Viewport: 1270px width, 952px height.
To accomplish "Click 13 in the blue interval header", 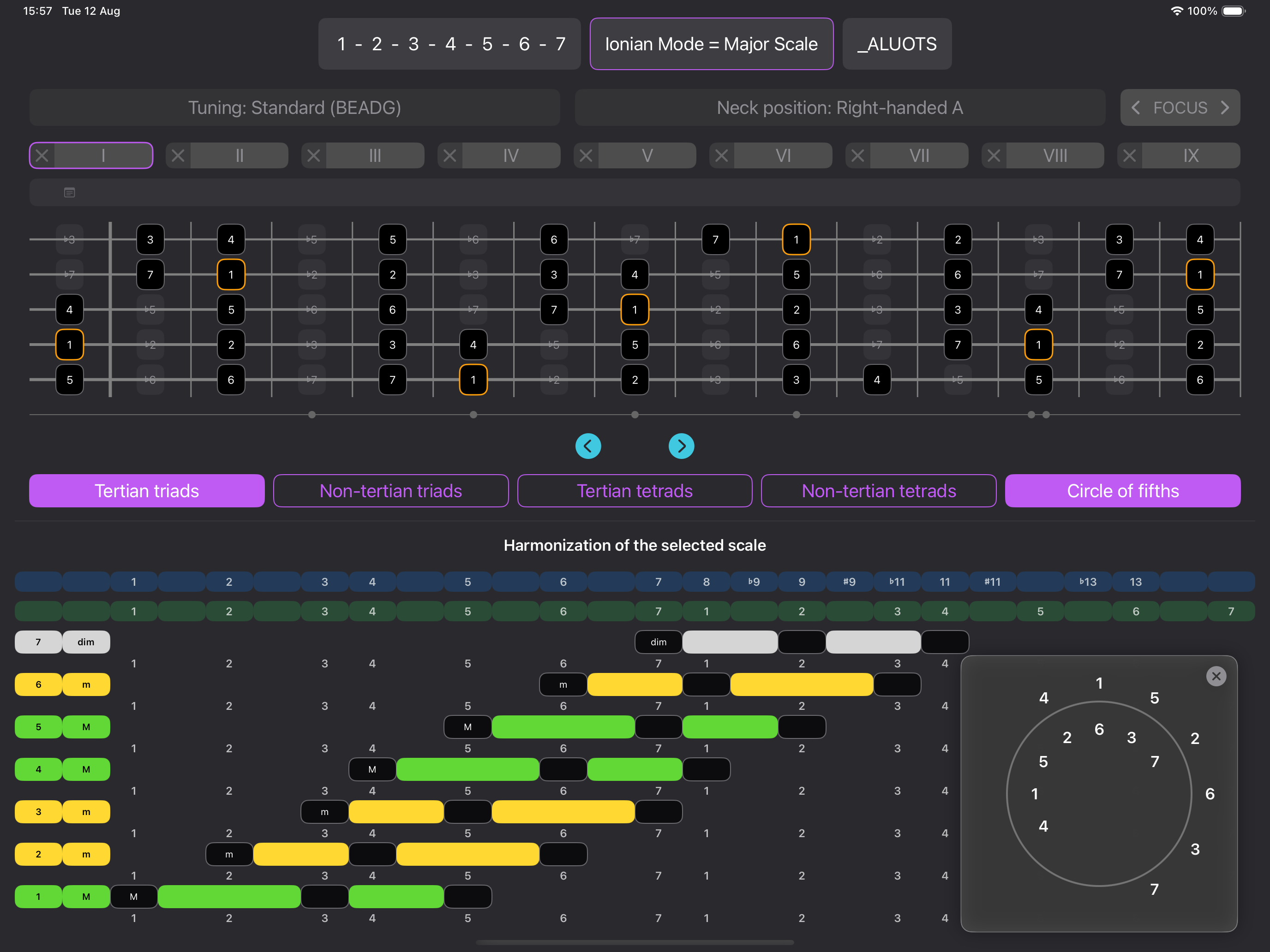I will tap(1136, 582).
